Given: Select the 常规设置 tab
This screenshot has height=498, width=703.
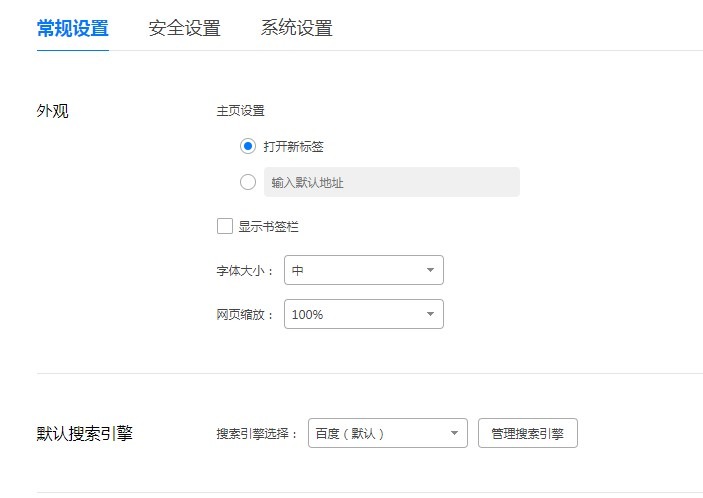Looking at the screenshot, I should 73,28.
